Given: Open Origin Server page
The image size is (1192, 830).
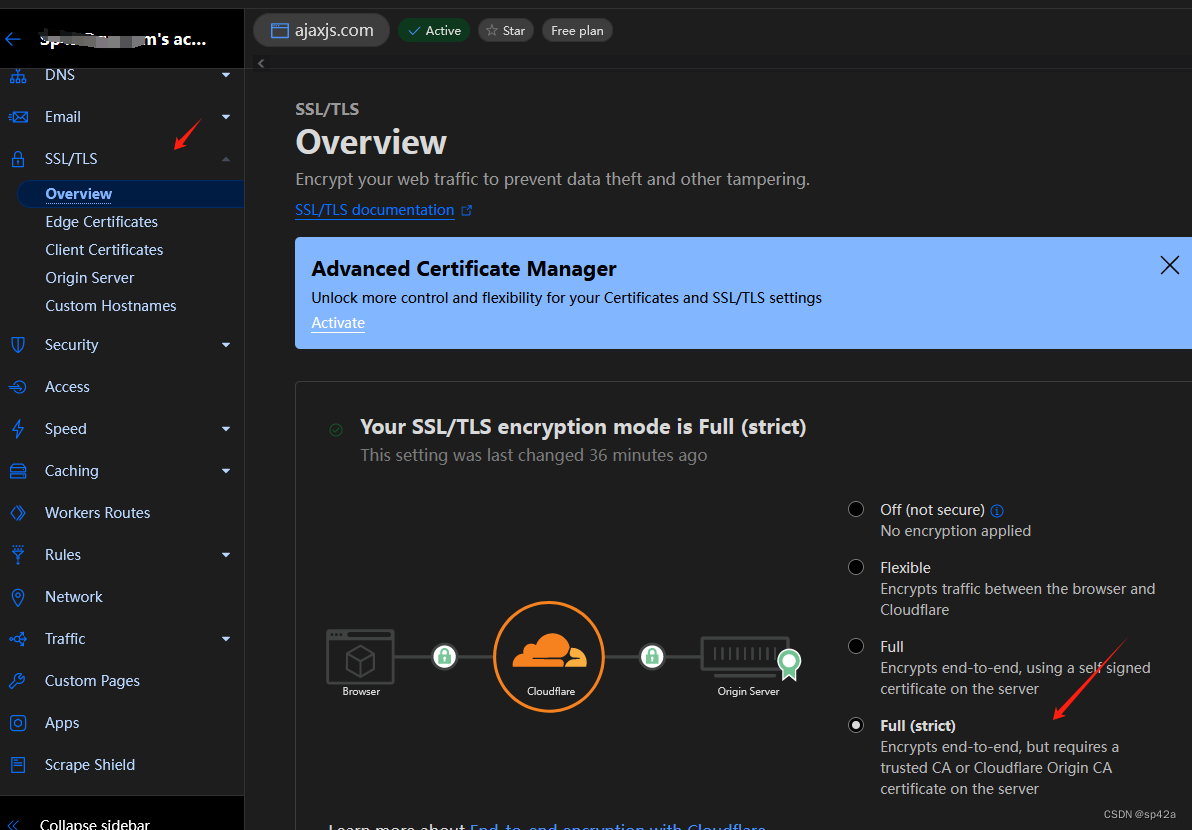Looking at the screenshot, I should tap(90, 278).
